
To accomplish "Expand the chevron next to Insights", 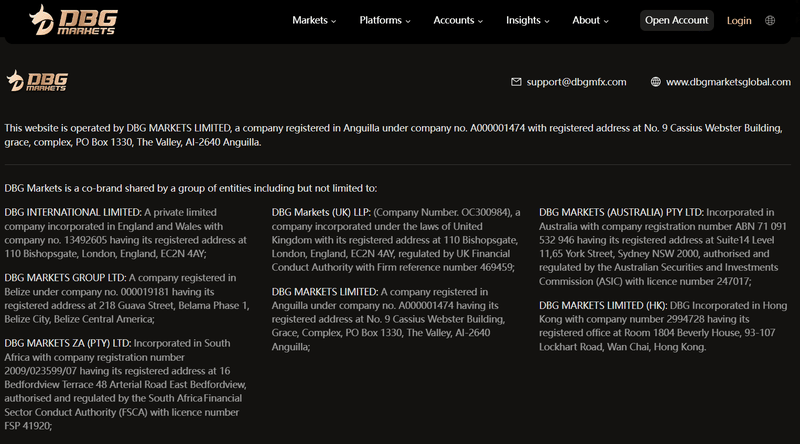I will point(547,21).
